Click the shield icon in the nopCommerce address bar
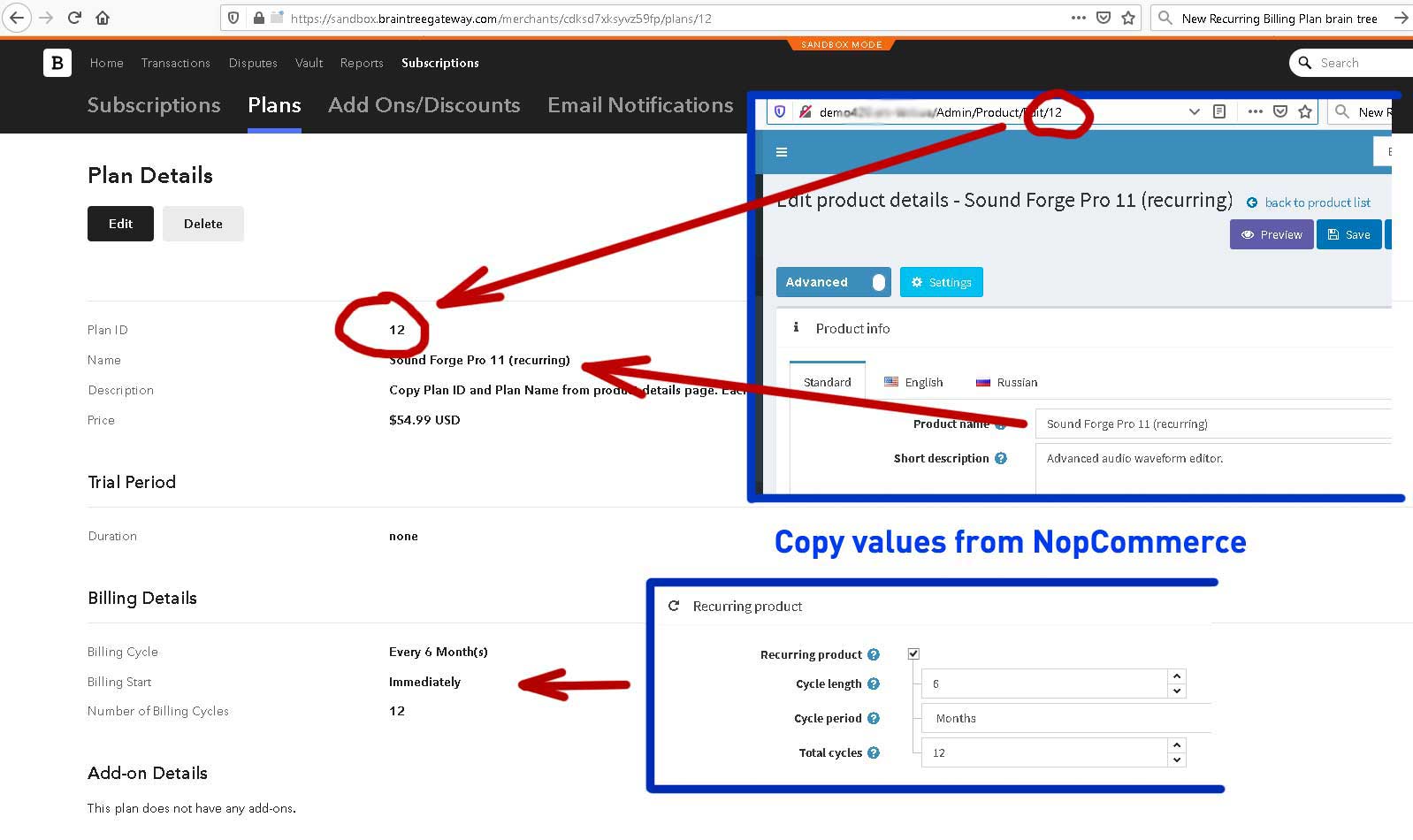Viewport: 1413px width, 840px height. [780, 111]
